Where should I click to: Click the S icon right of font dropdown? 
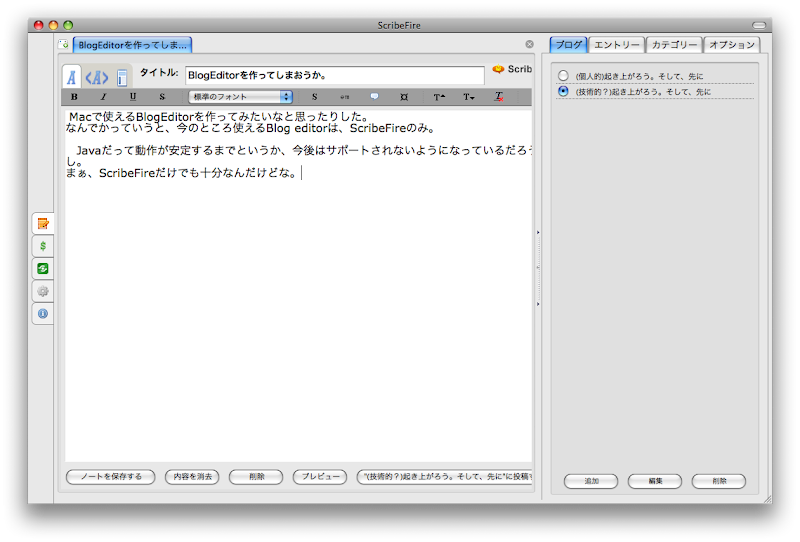(x=314, y=96)
